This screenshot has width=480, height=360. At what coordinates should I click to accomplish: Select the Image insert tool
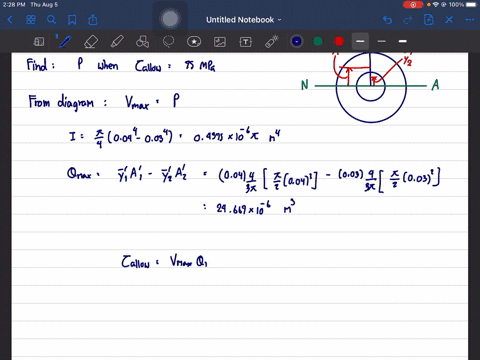point(220,42)
